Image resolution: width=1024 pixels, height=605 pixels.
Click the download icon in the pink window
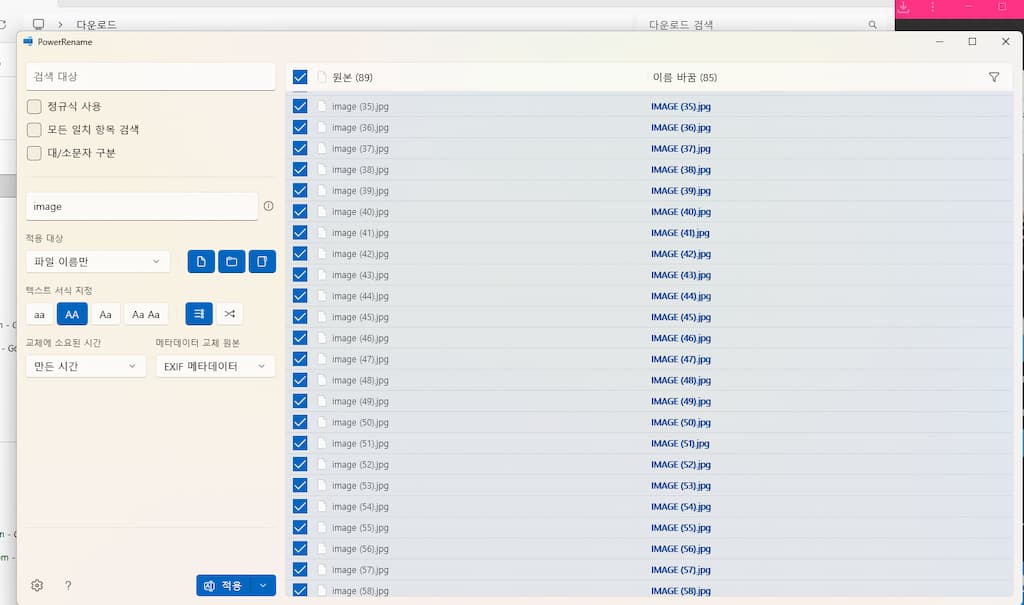(904, 7)
